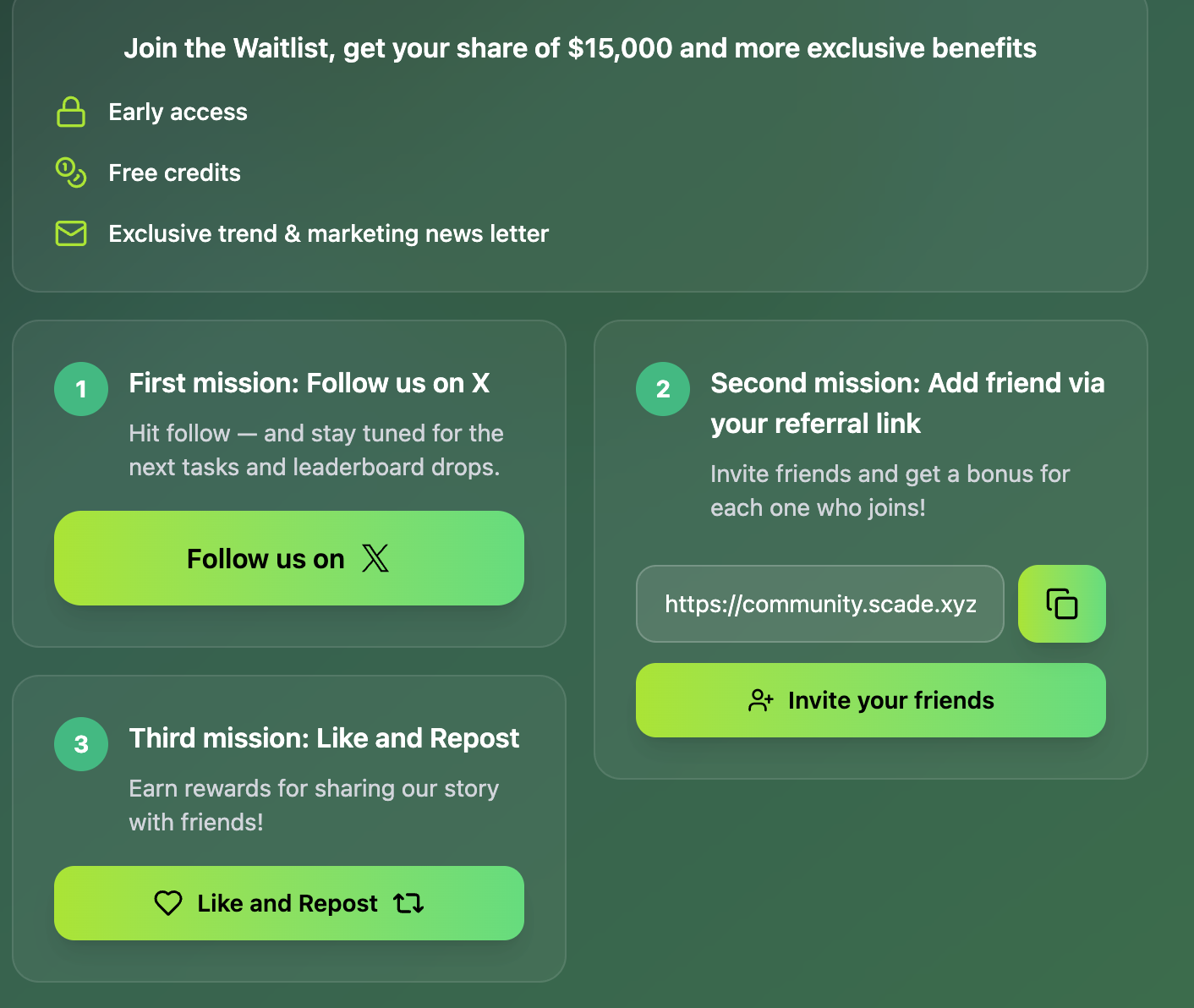Click the number 3 mission badge

point(81,744)
